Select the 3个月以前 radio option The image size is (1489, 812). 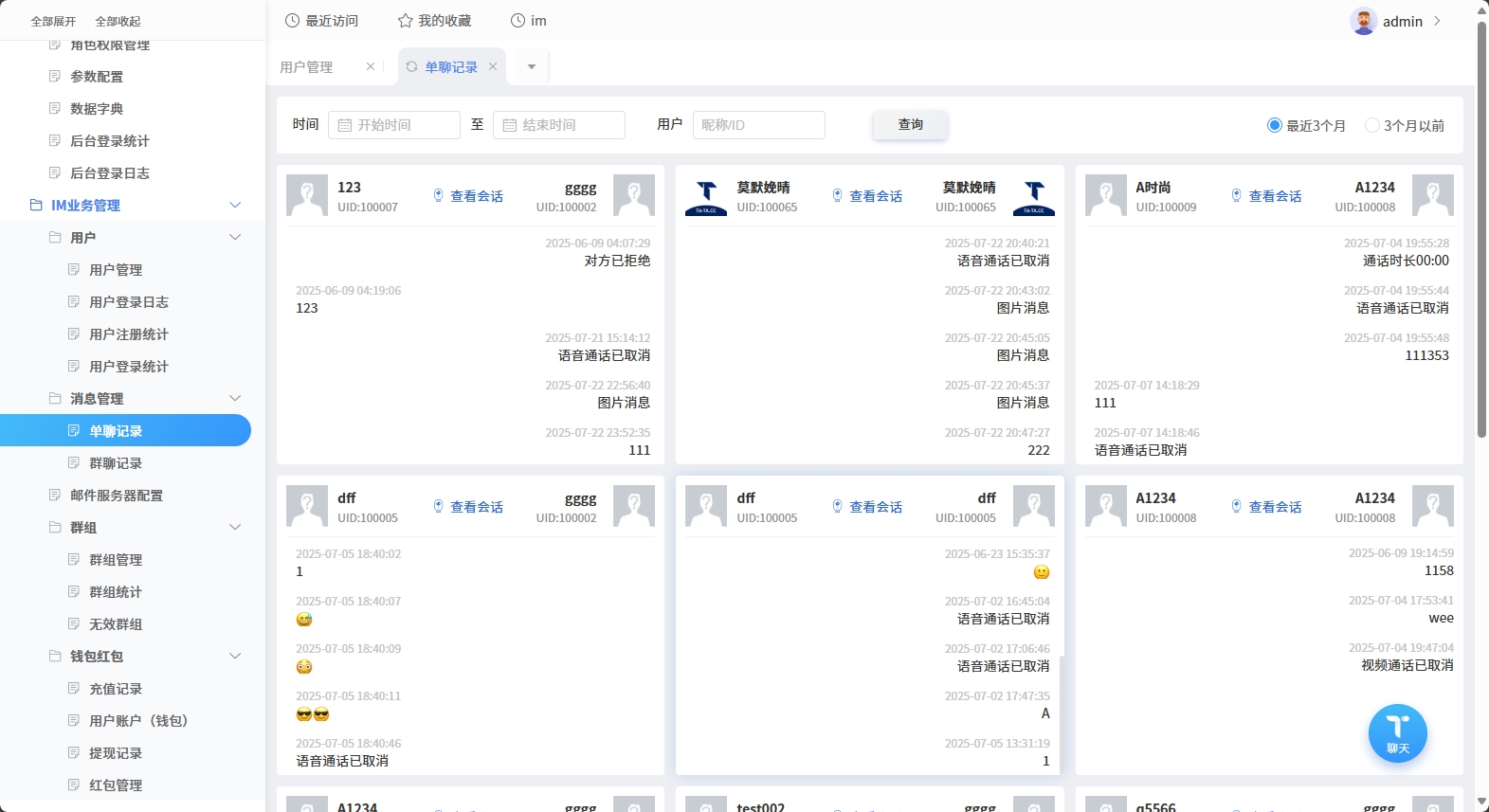click(1371, 125)
